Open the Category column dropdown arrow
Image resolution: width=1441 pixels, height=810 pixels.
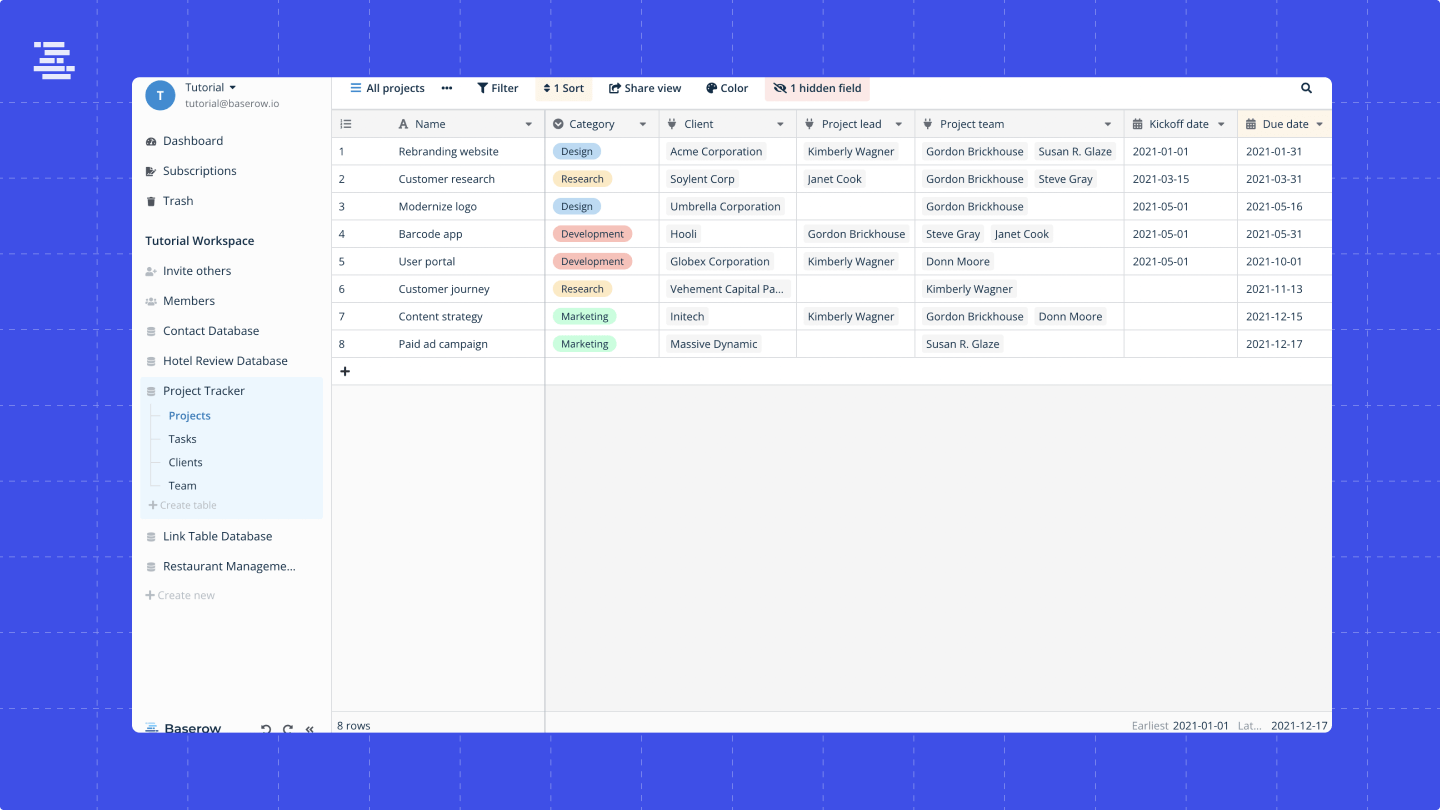pos(643,124)
